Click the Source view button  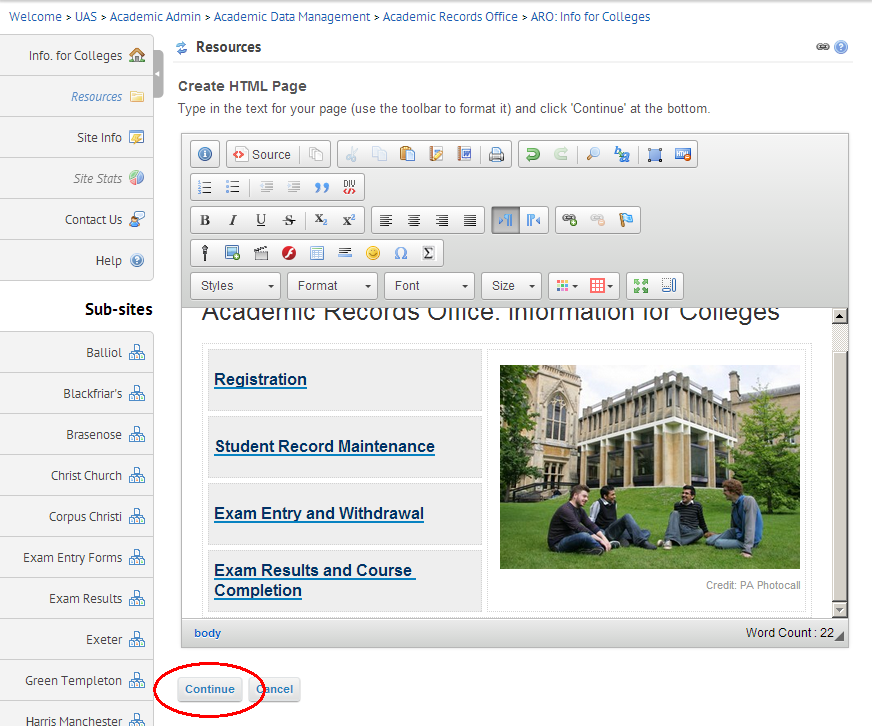(261, 154)
